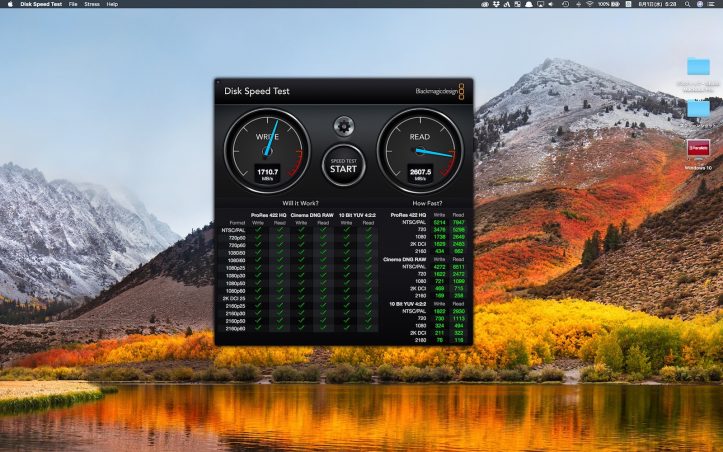Click the Cinema DNG RAW column header in Will It Work
Viewport: 723px width, 452px height.
tap(312, 215)
